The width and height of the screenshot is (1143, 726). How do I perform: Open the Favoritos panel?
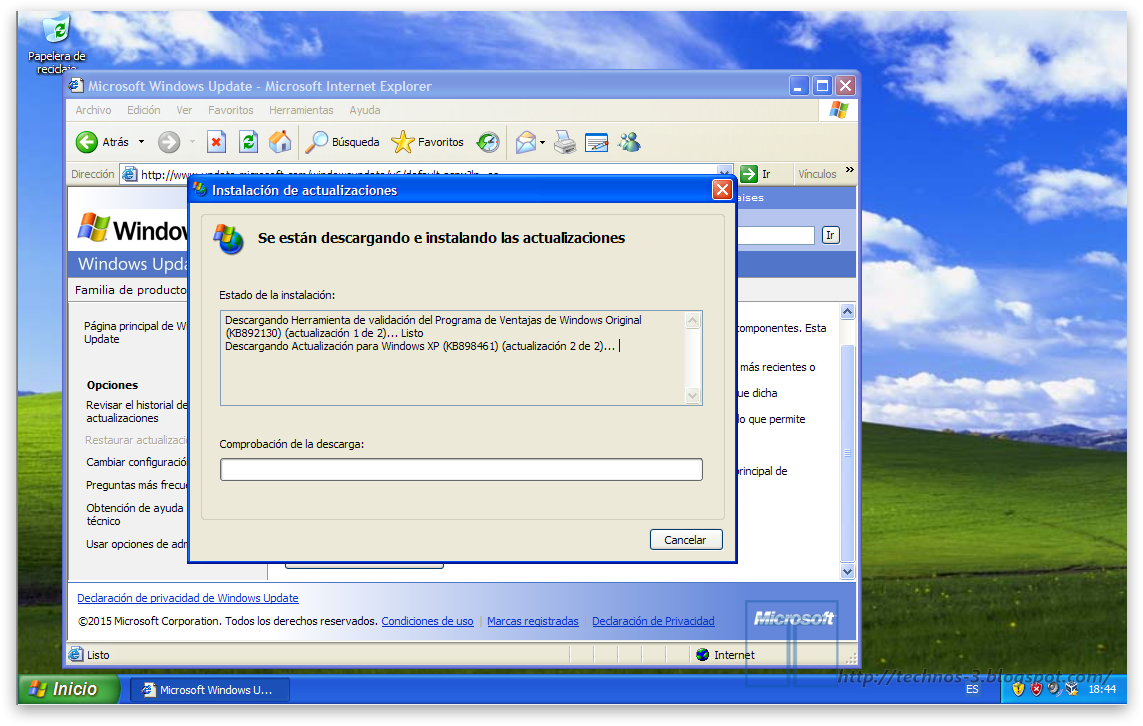(x=420, y=142)
